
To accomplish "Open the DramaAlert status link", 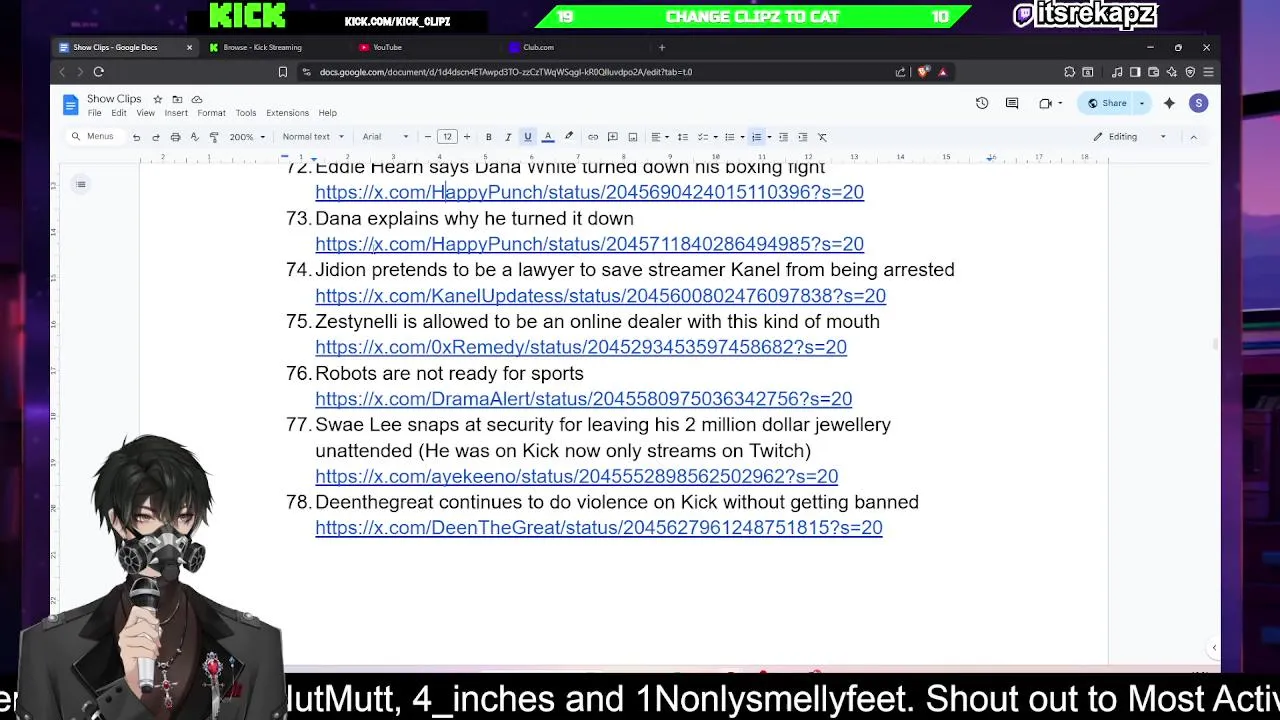I will (x=584, y=399).
